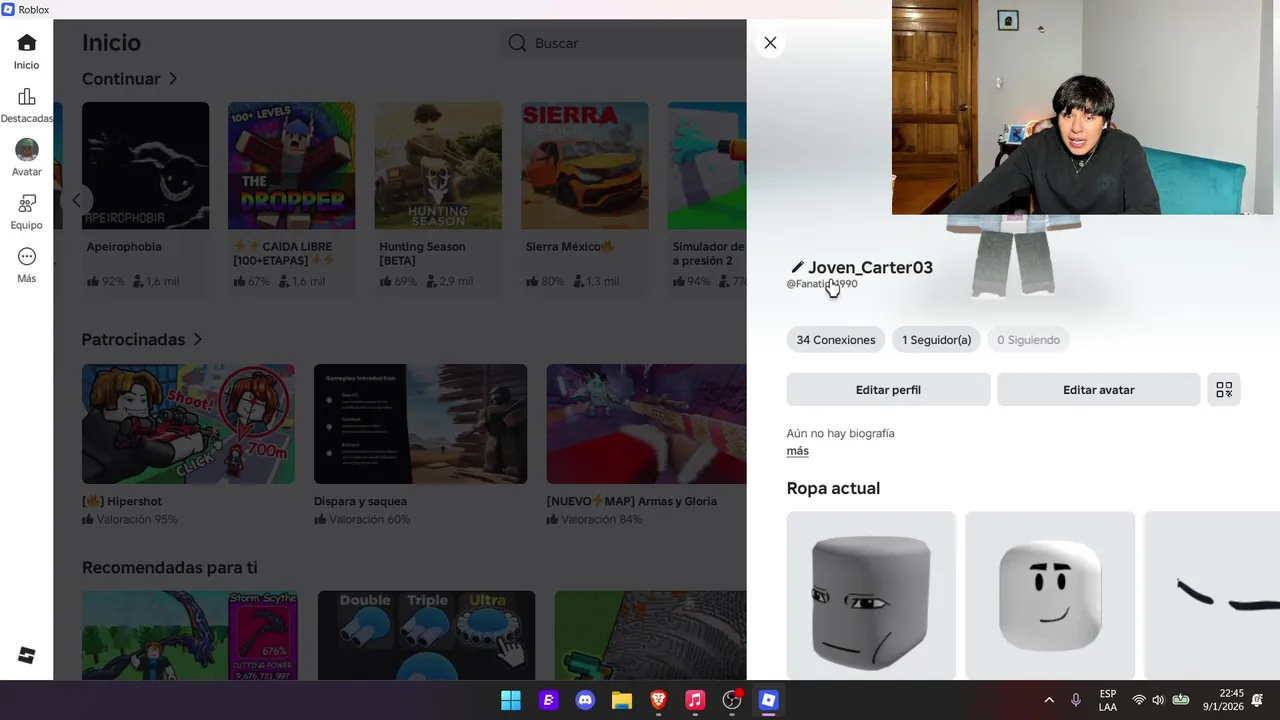The width and height of the screenshot is (1280, 720).
Task: Click Editar perfil button
Action: click(x=888, y=390)
